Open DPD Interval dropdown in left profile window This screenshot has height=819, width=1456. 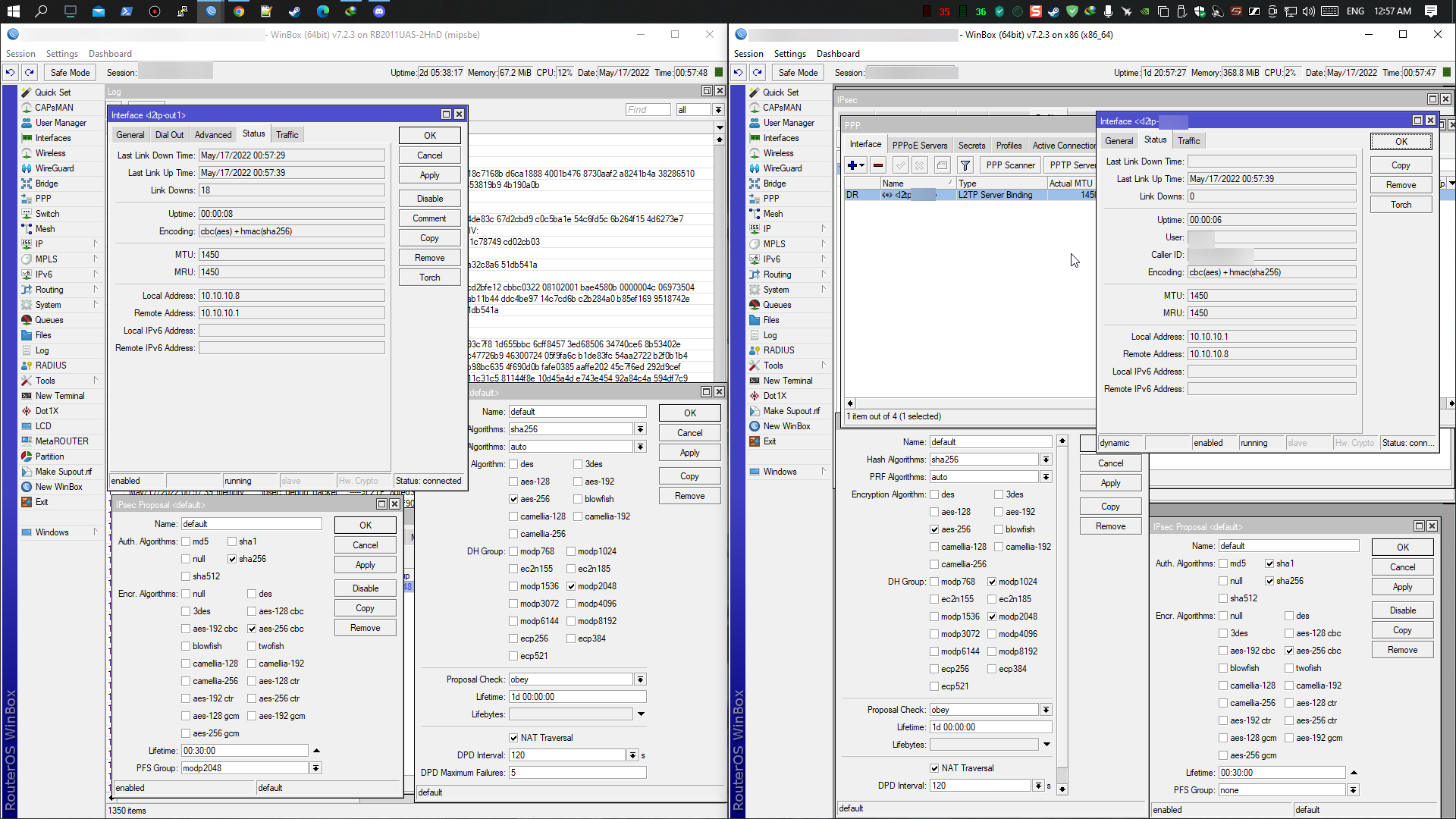(x=632, y=755)
